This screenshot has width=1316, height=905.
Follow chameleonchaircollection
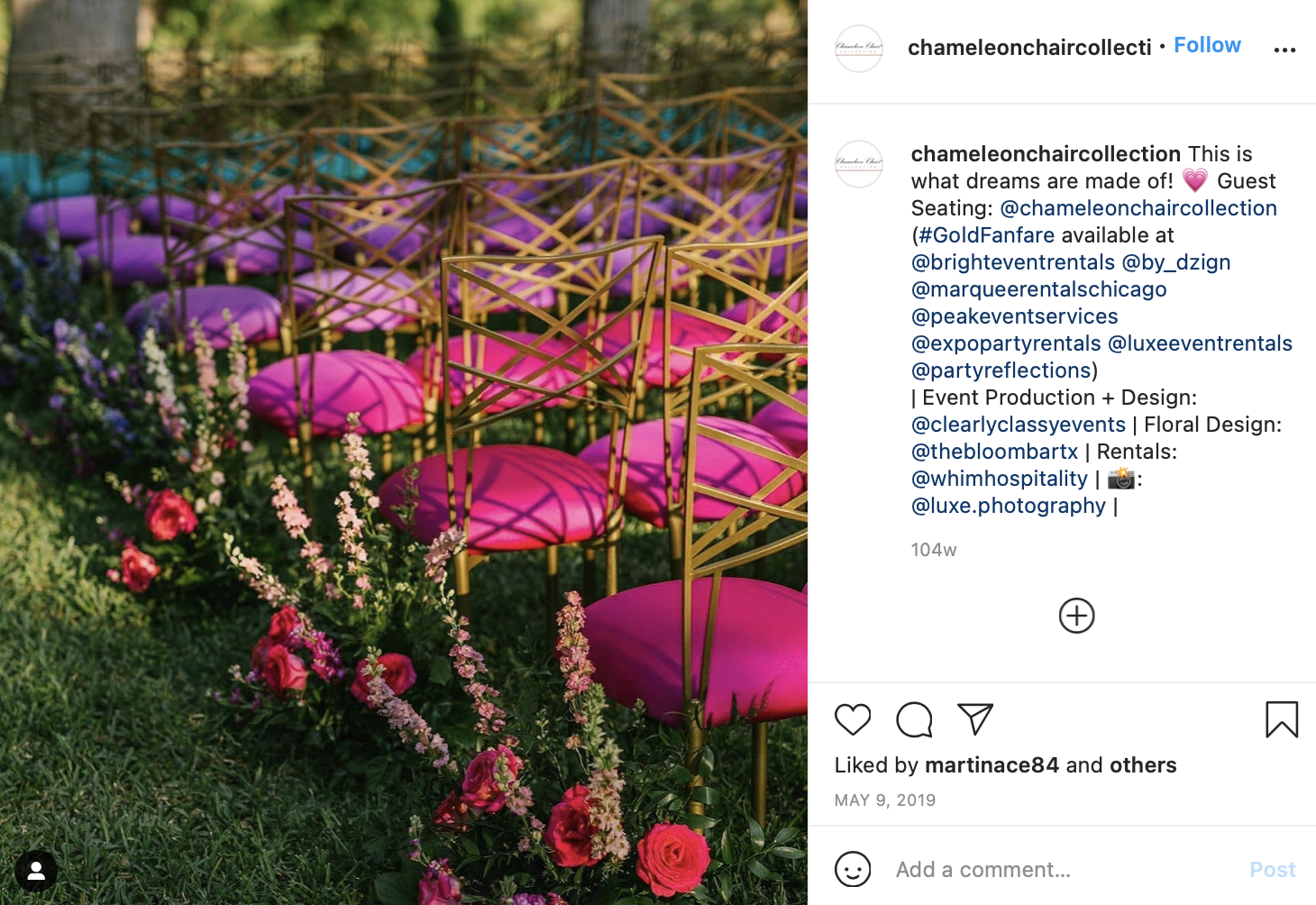point(1207,45)
